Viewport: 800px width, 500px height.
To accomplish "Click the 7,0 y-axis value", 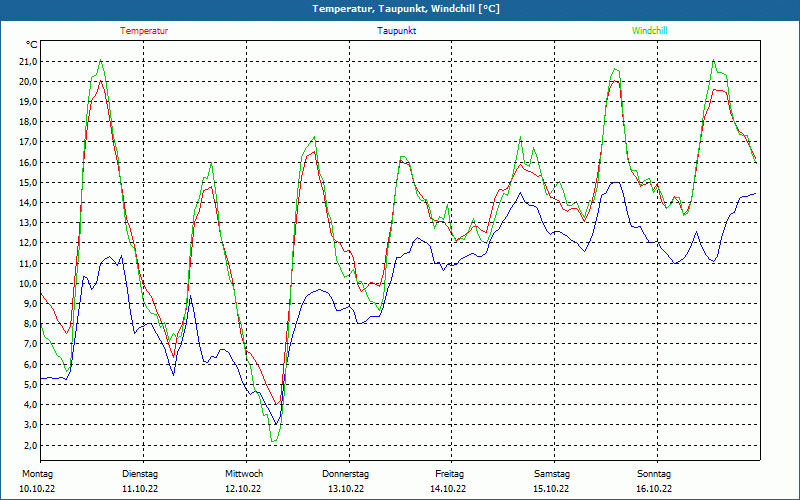I will [30, 344].
